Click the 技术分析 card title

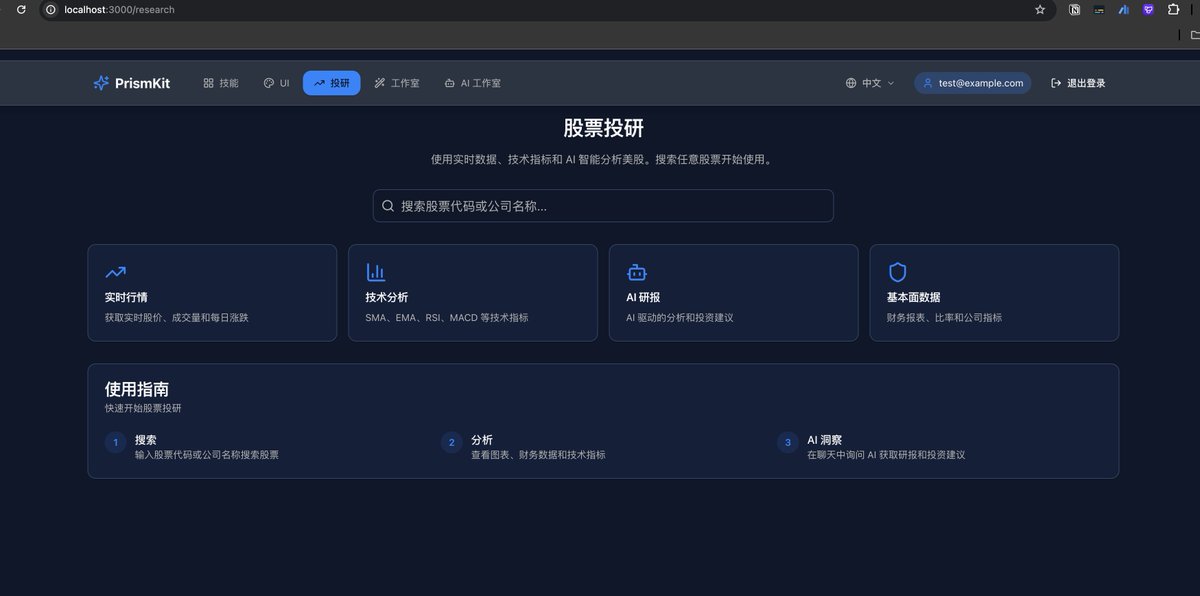click(387, 297)
